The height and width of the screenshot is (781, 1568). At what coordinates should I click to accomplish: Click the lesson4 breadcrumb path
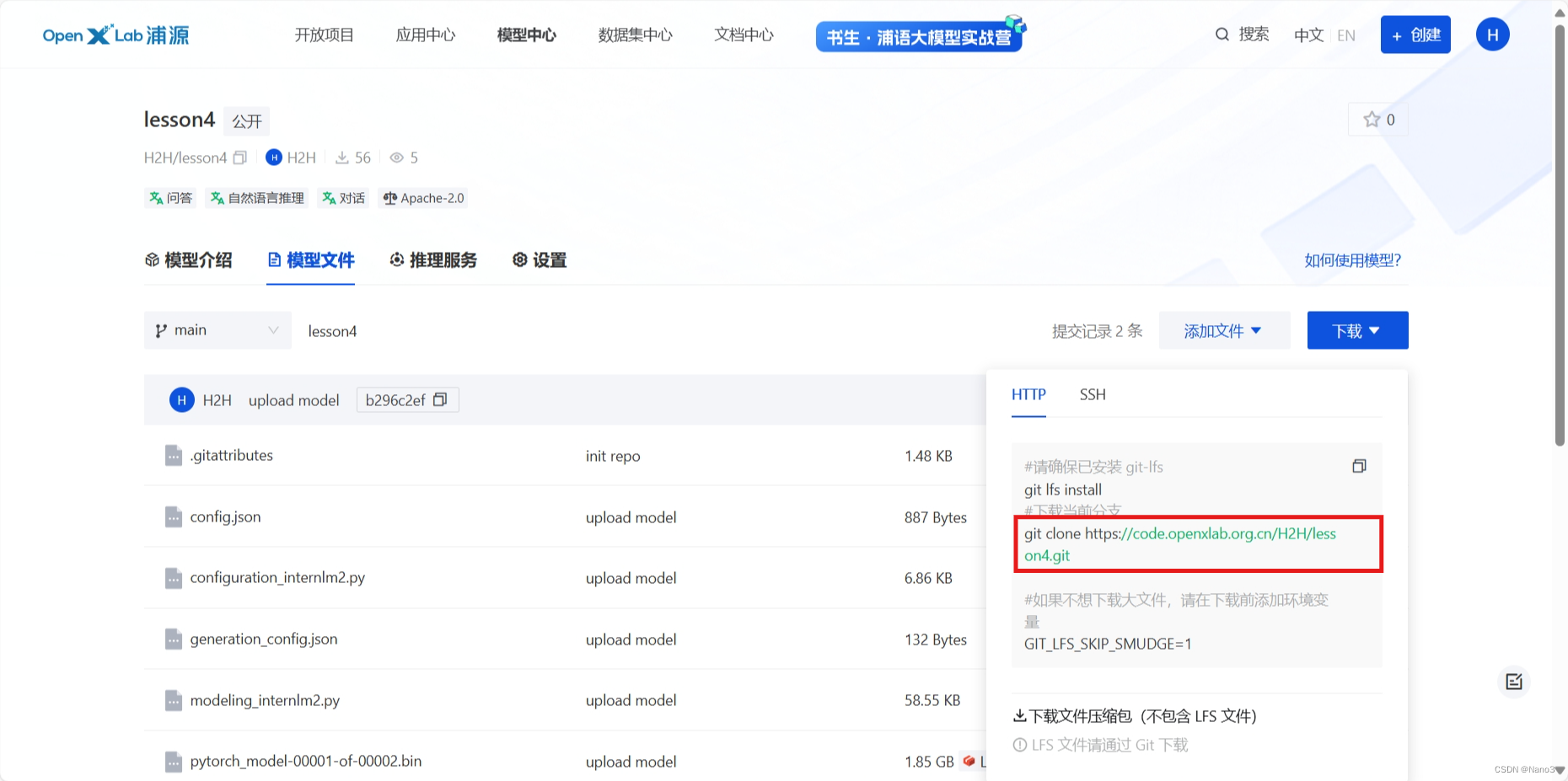coord(332,331)
